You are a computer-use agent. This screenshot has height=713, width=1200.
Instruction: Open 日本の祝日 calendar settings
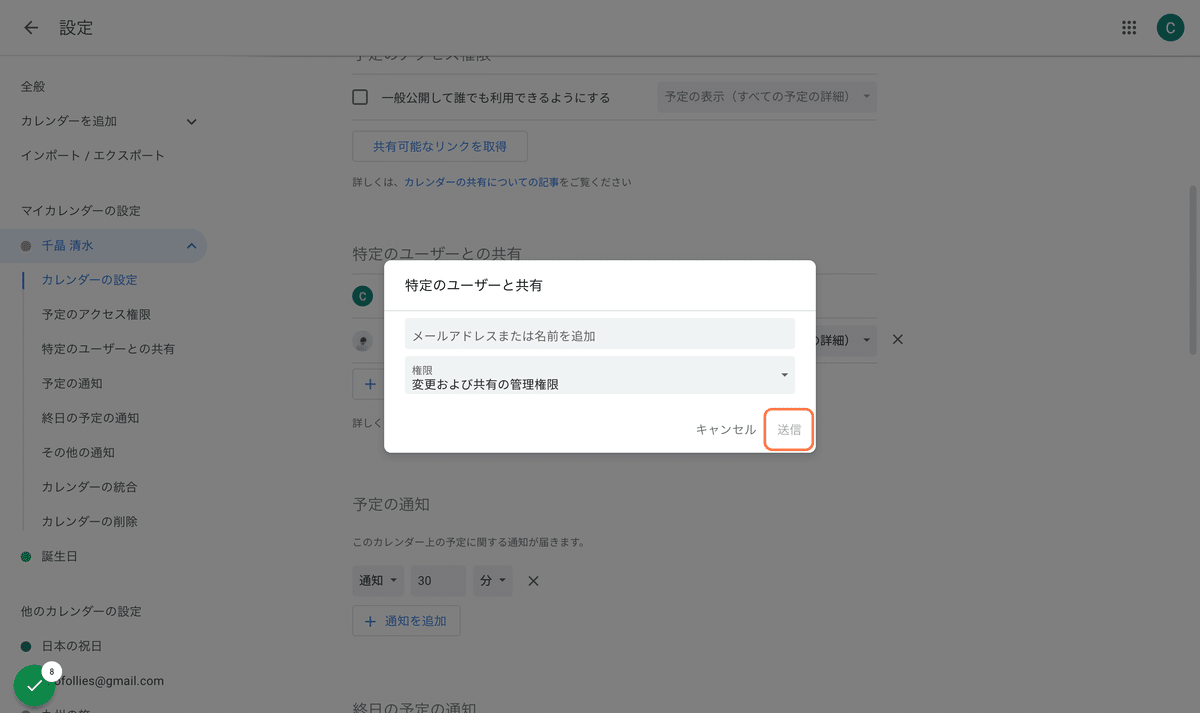coord(72,647)
